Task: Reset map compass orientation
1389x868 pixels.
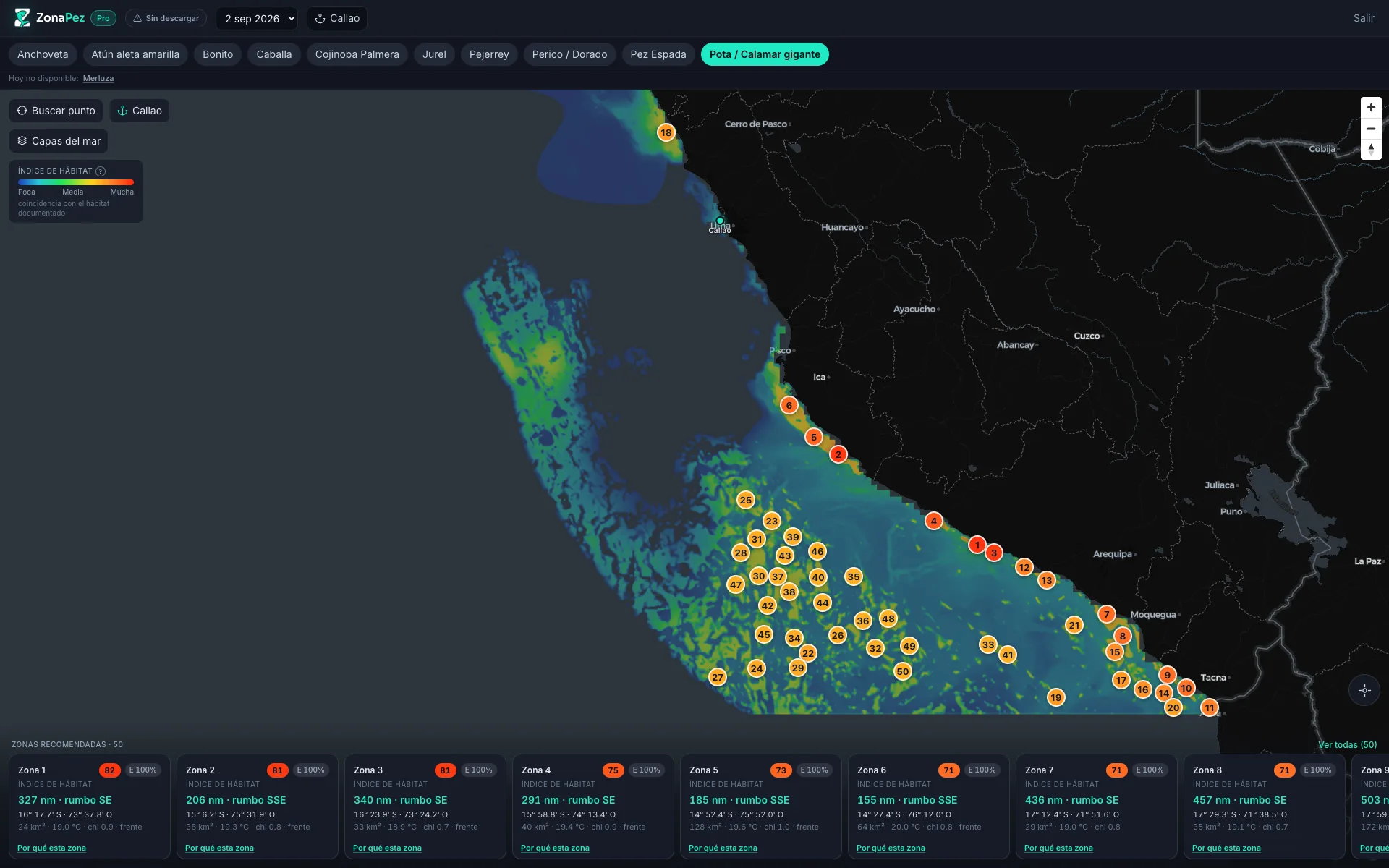Action: [1371, 150]
